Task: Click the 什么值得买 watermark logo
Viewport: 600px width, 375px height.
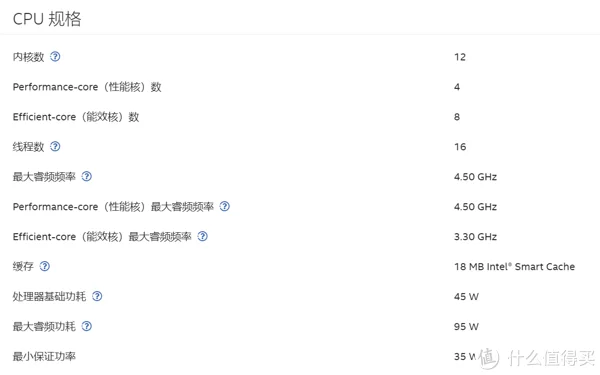Action: 536,358
